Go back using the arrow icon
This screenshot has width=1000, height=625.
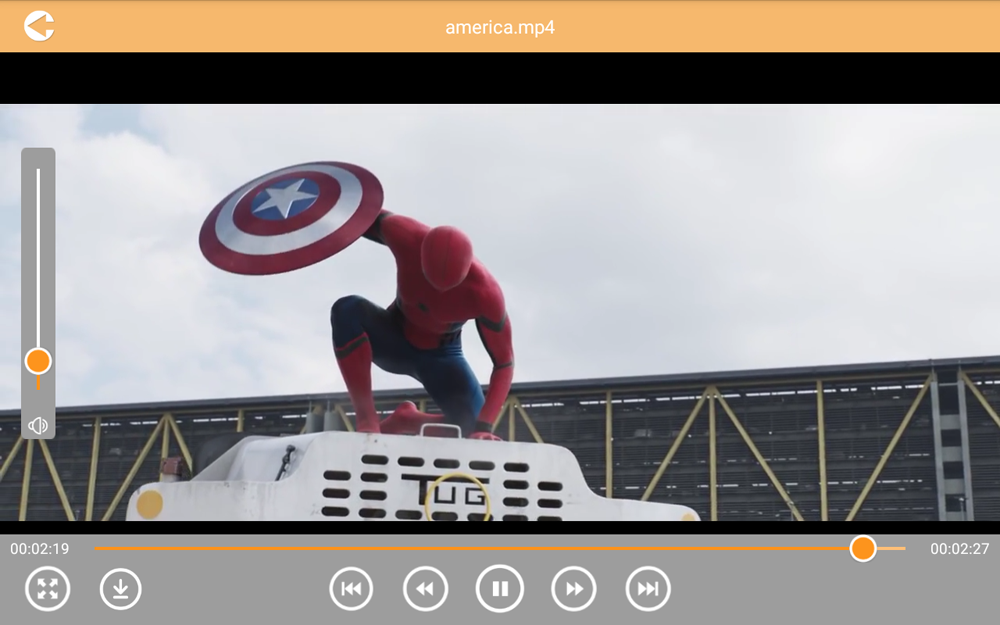pyautogui.click(x=39, y=27)
